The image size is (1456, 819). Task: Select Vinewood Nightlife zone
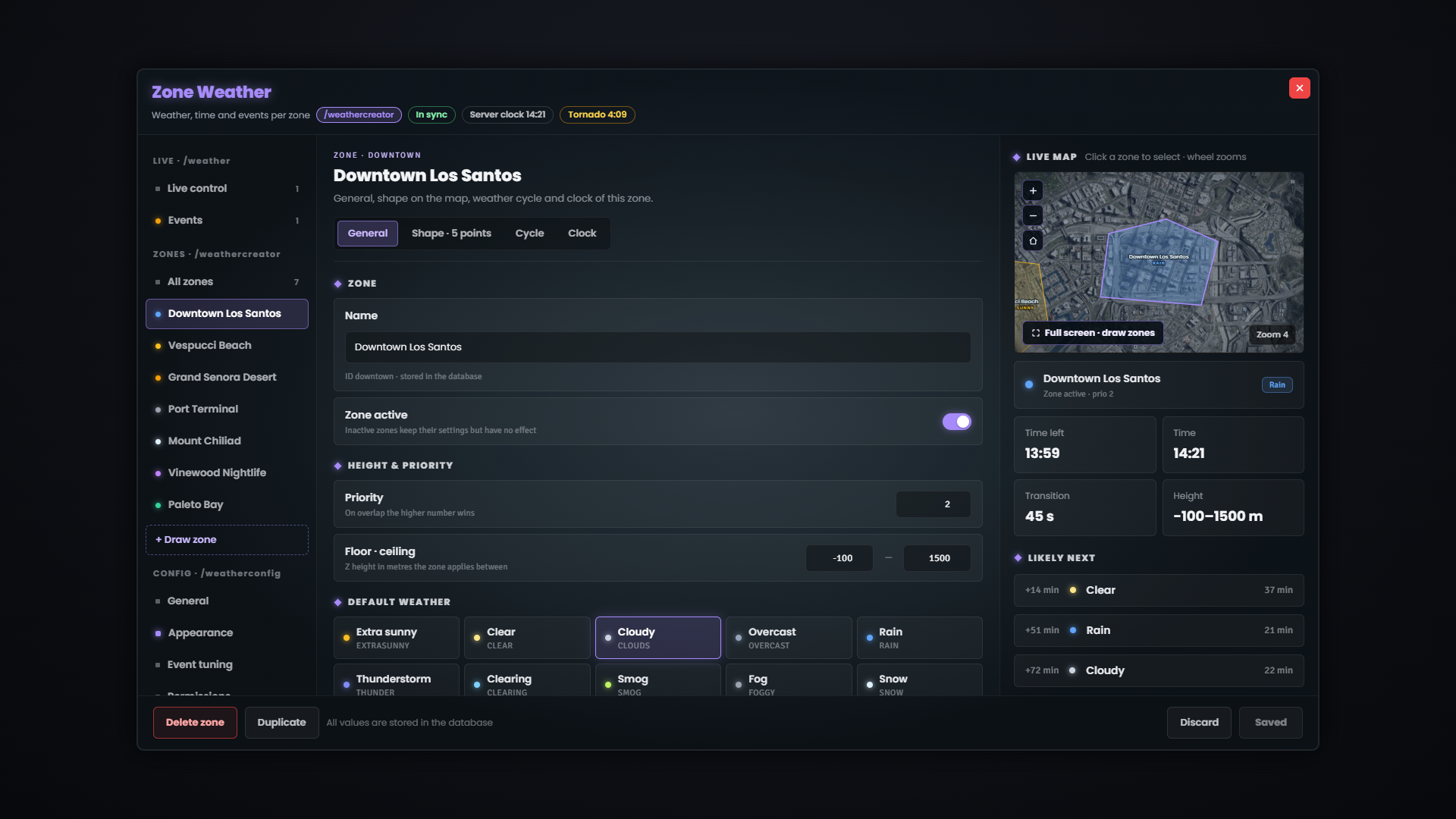click(227, 473)
